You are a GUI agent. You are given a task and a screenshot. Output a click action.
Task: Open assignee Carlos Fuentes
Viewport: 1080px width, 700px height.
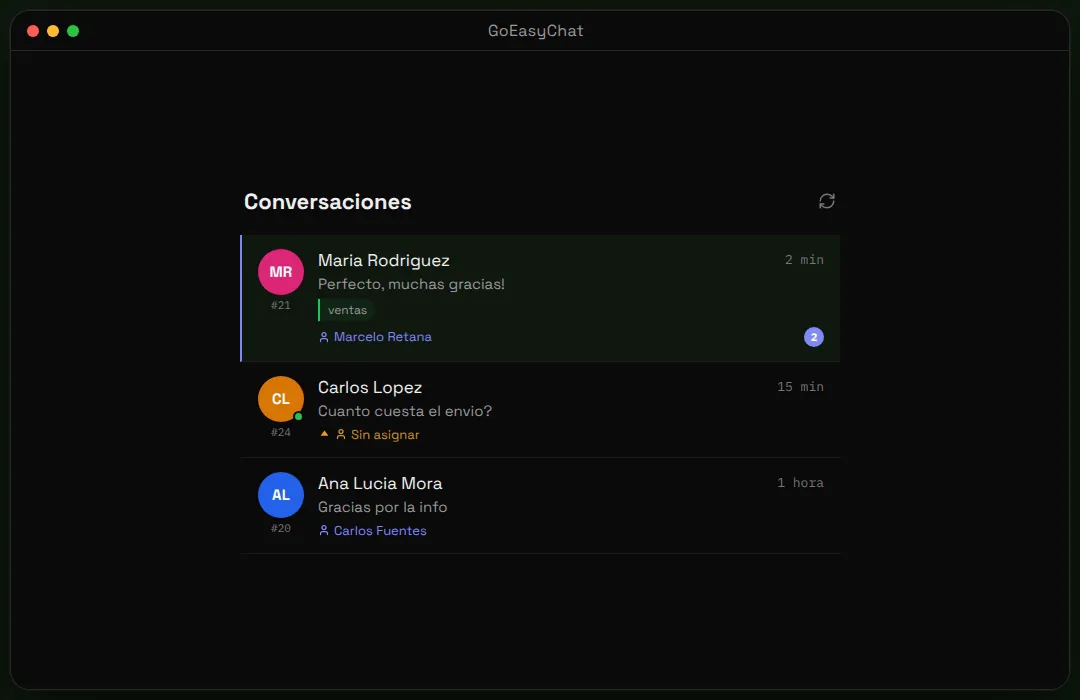[380, 531]
